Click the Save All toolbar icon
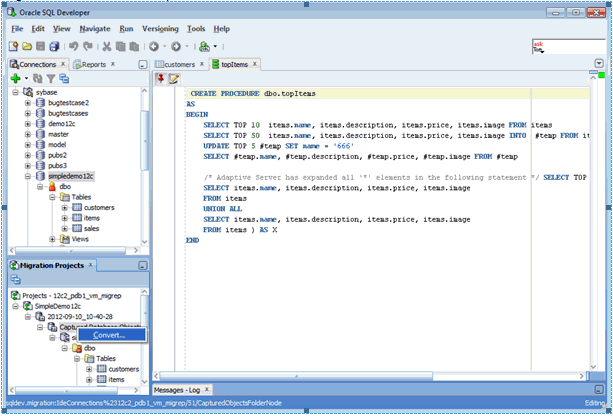 52,46
